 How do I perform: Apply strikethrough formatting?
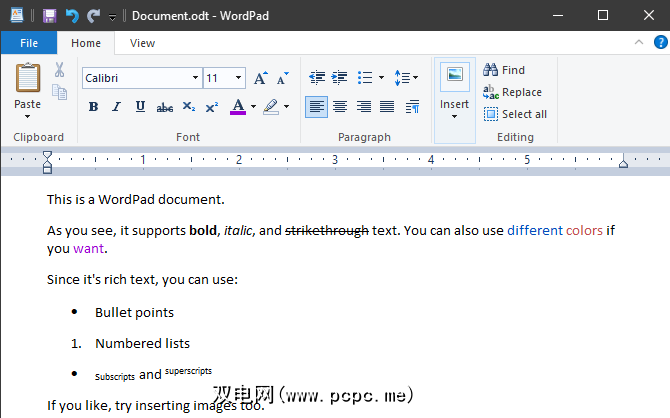pos(164,107)
